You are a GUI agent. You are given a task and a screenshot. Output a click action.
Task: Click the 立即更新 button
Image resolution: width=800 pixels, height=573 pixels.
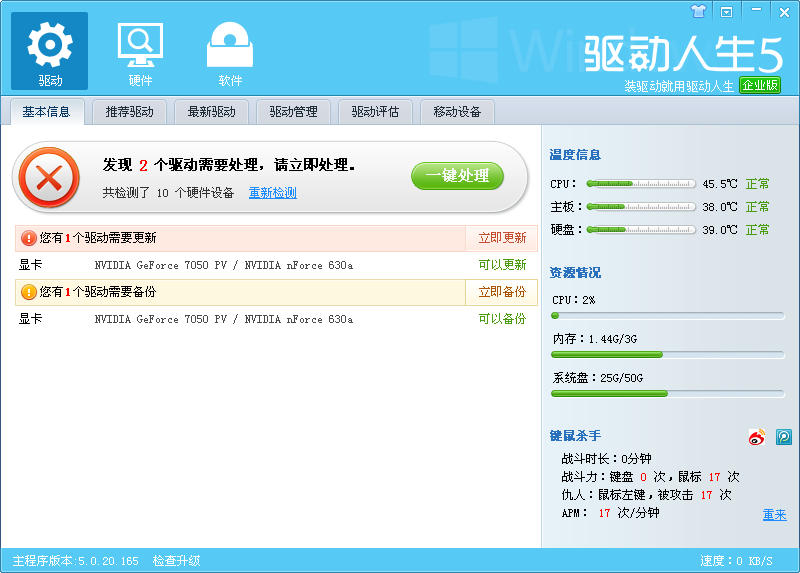pos(502,238)
